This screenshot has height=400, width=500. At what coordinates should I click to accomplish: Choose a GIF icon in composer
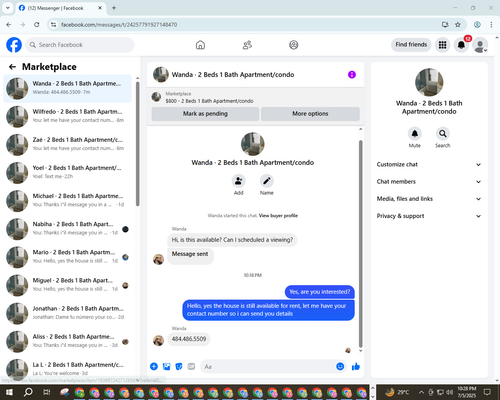(x=191, y=366)
